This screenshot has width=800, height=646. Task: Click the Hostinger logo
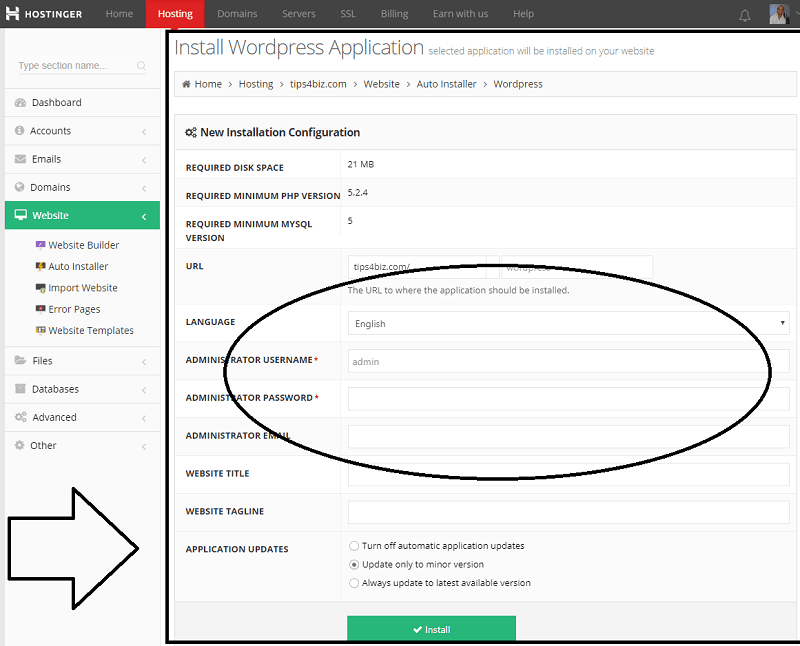click(x=46, y=14)
